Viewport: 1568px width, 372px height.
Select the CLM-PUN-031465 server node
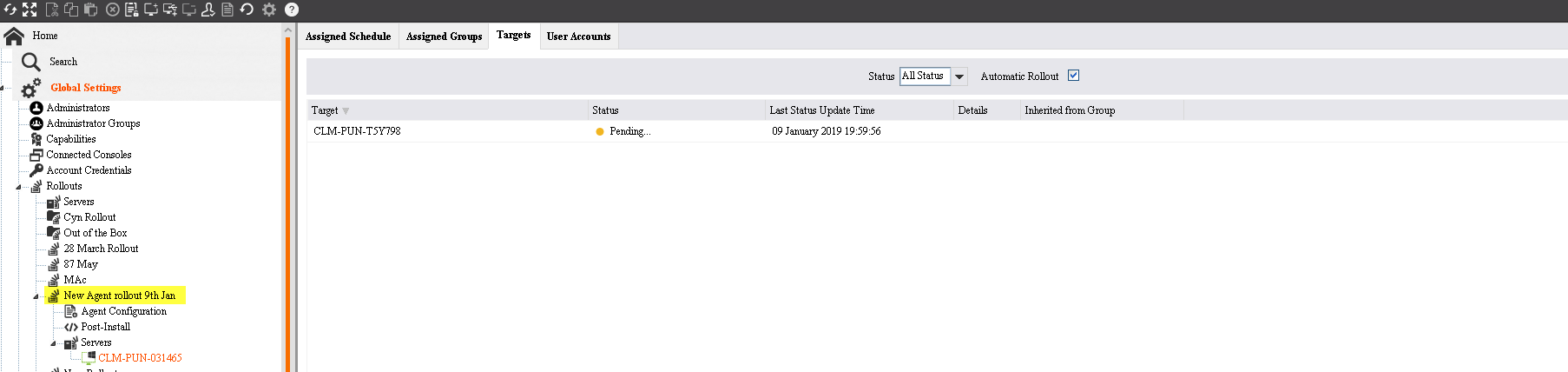click(x=140, y=358)
